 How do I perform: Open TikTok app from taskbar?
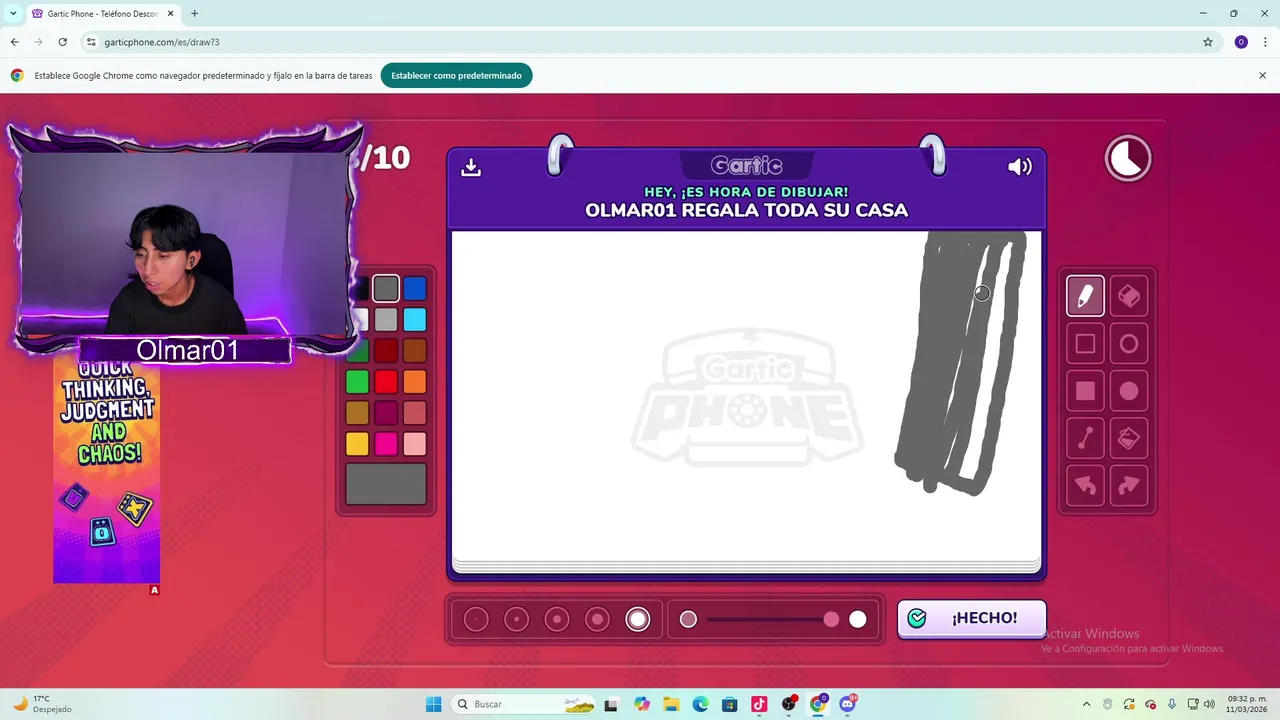pos(759,704)
